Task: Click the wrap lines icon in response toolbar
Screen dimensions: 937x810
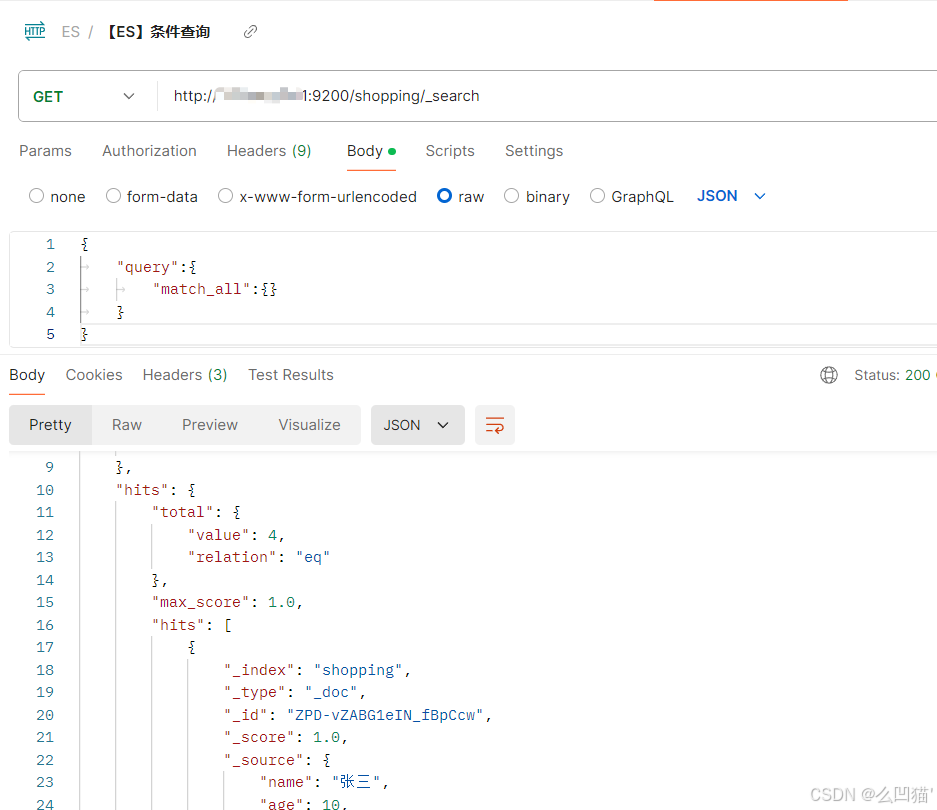Action: tap(494, 425)
